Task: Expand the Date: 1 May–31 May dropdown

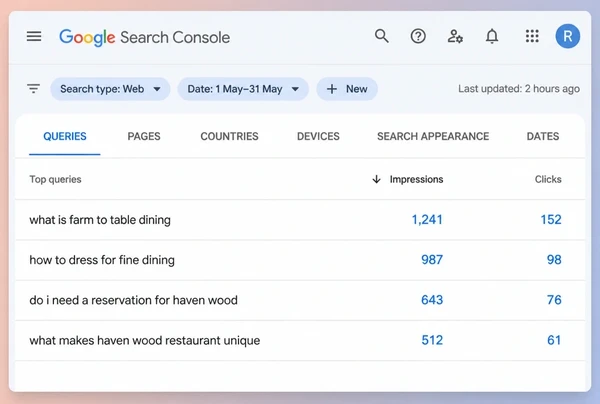Action: (243, 89)
